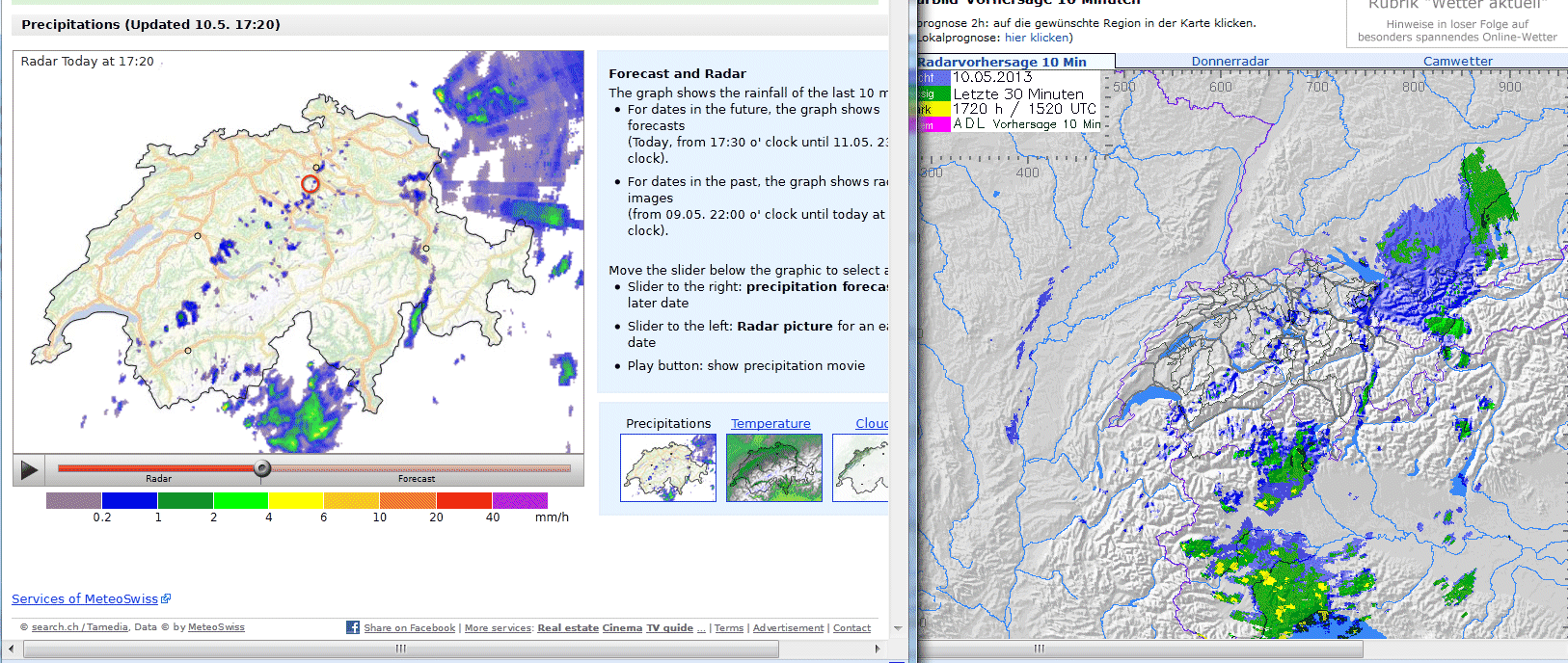Open the TV guide footer link

(669, 628)
